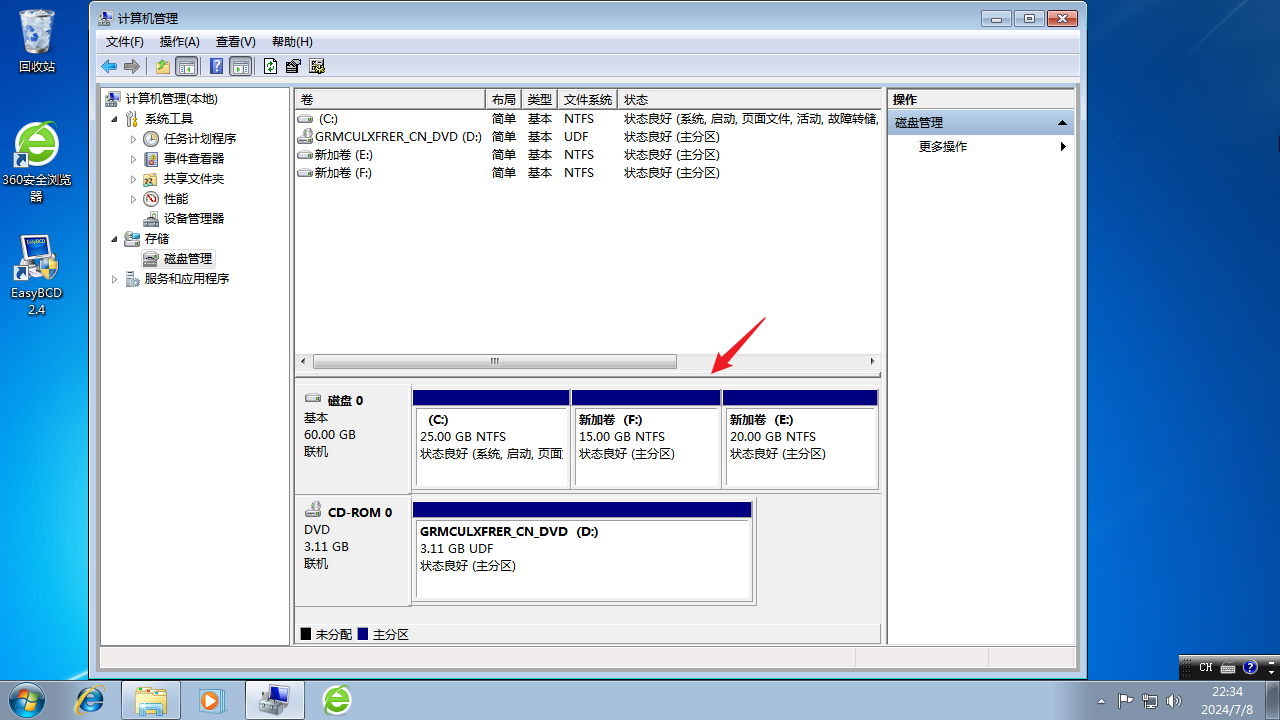Open EasyBCD 2.4 desktop shortcut
The width and height of the screenshot is (1280, 720).
(x=36, y=275)
